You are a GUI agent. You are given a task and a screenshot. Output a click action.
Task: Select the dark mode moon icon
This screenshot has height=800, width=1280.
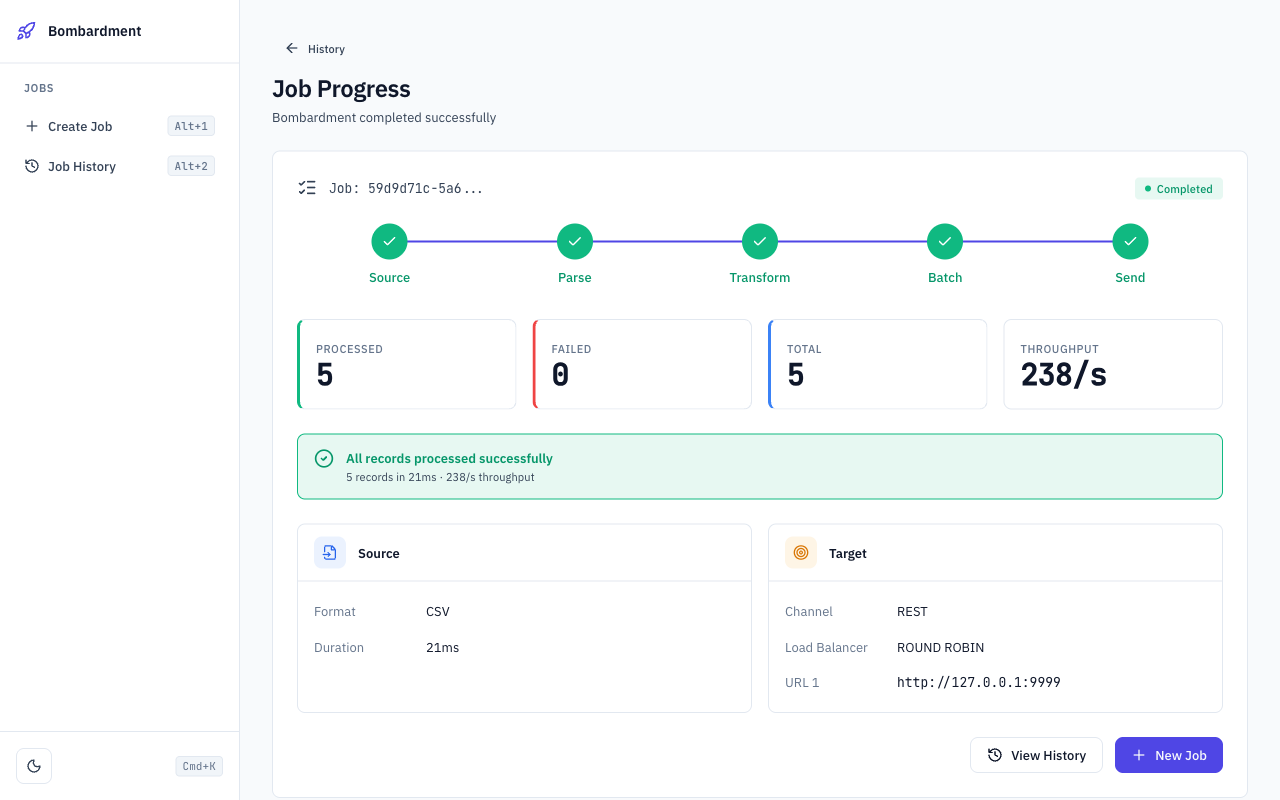(x=33, y=765)
